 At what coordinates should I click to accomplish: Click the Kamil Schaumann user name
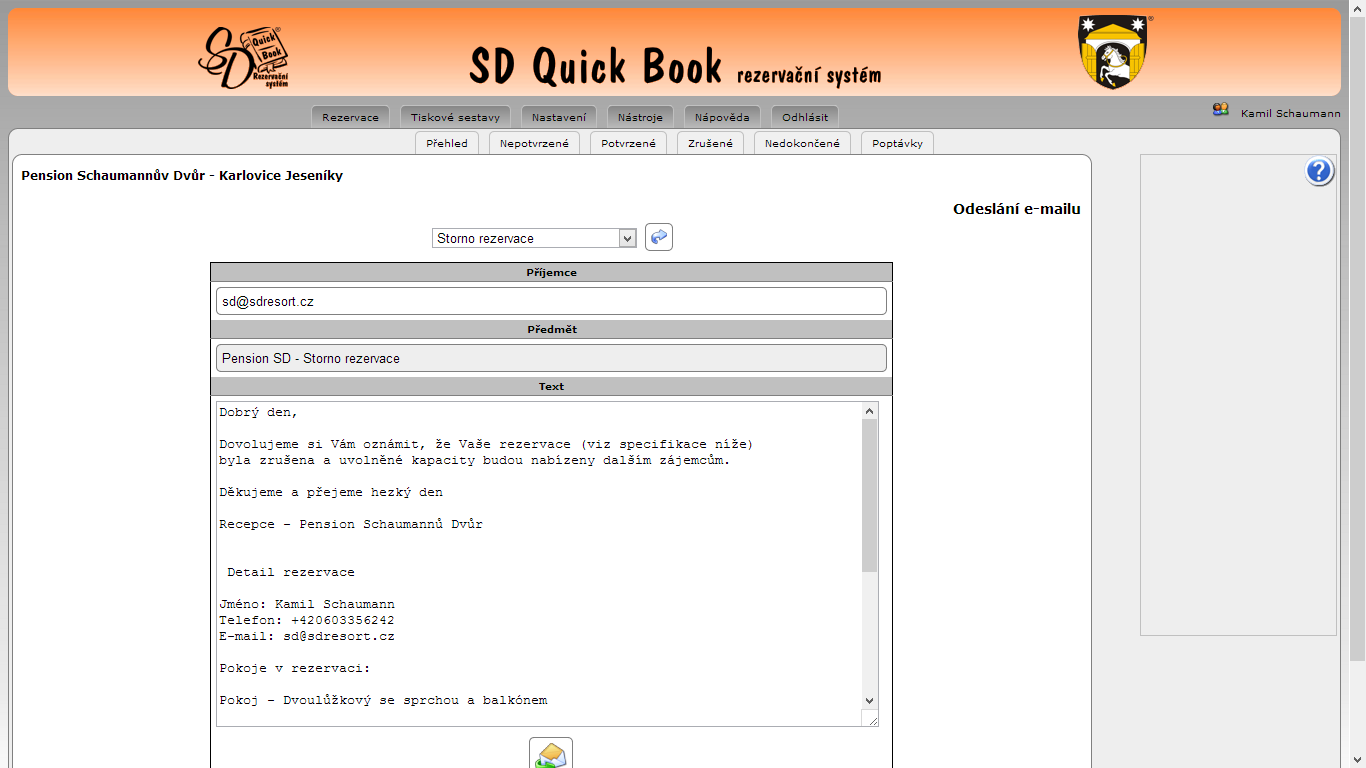[x=1291, y=114]
